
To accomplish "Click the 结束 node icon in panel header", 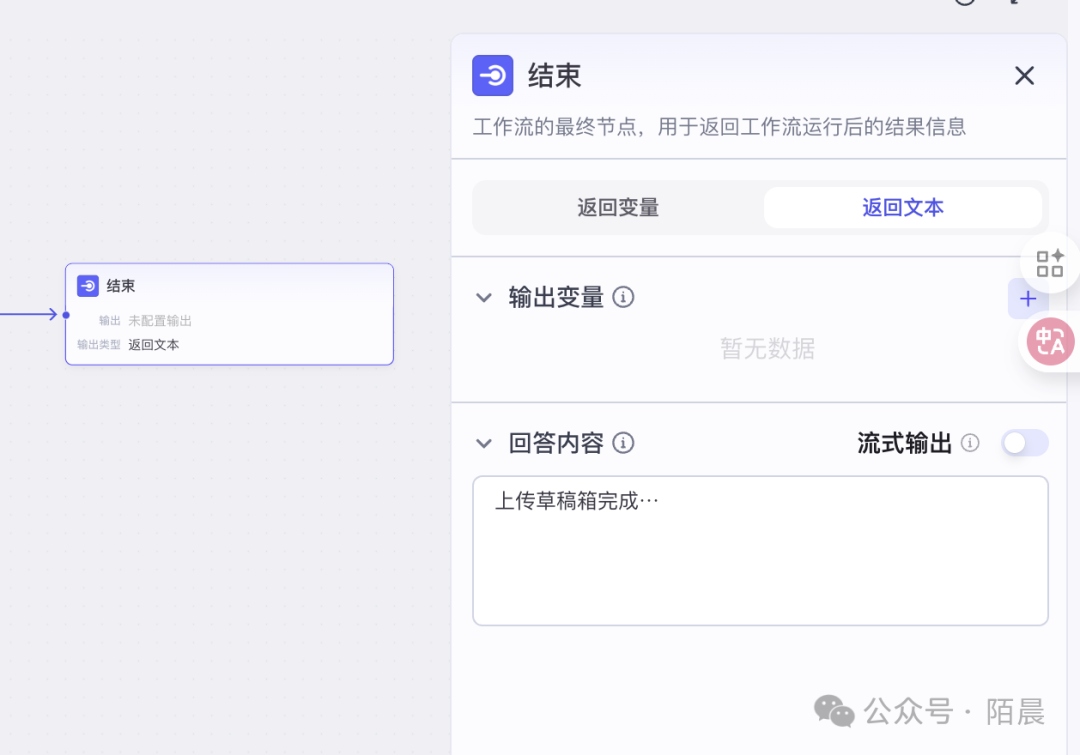I will click(492, 76).
